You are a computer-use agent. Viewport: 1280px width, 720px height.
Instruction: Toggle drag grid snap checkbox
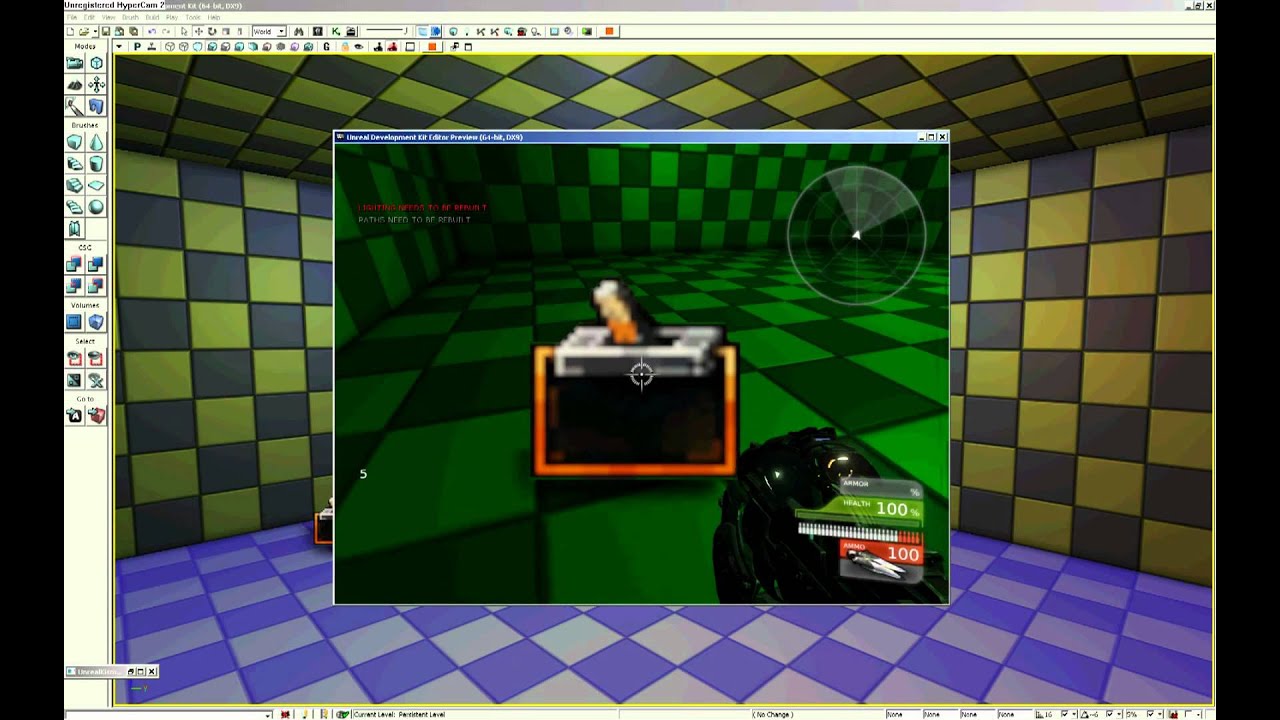[x=1064, y=714]
